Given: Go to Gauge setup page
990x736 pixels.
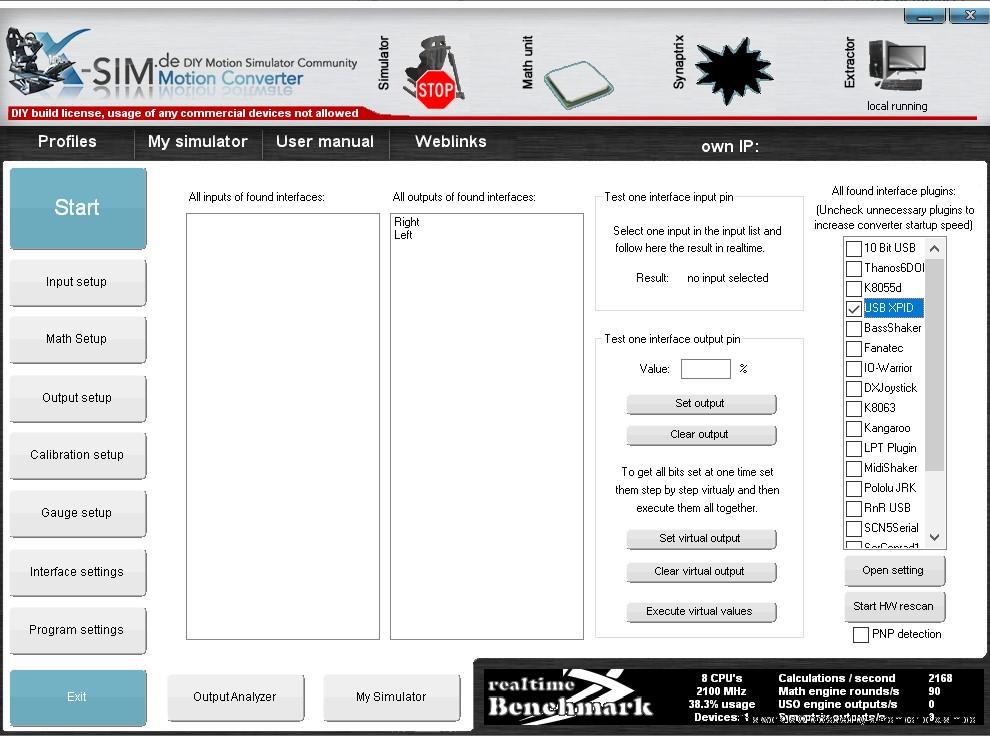Looking at the screenshot, I should tap(77, 513).
